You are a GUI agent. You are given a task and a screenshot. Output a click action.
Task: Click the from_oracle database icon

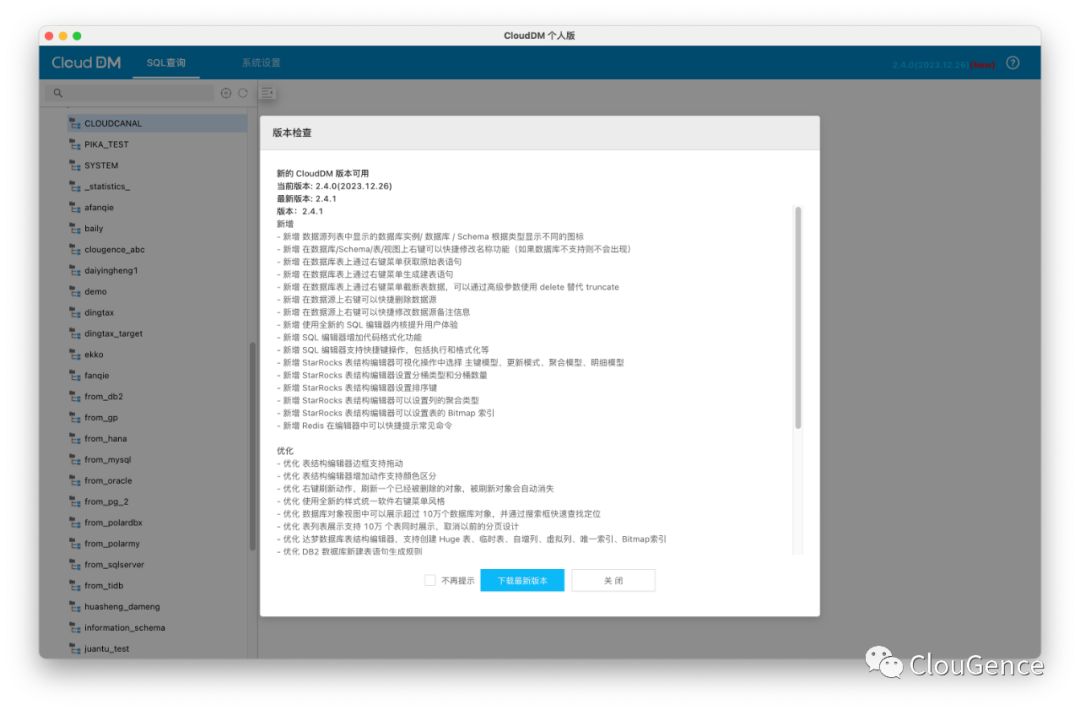coord(75,481)
